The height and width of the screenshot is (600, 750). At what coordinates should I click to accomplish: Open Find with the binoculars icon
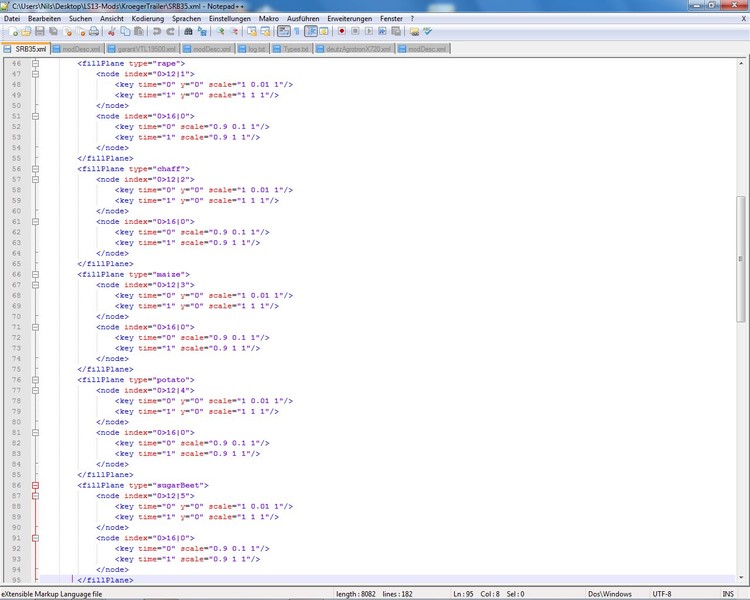(x=188, y=32)
